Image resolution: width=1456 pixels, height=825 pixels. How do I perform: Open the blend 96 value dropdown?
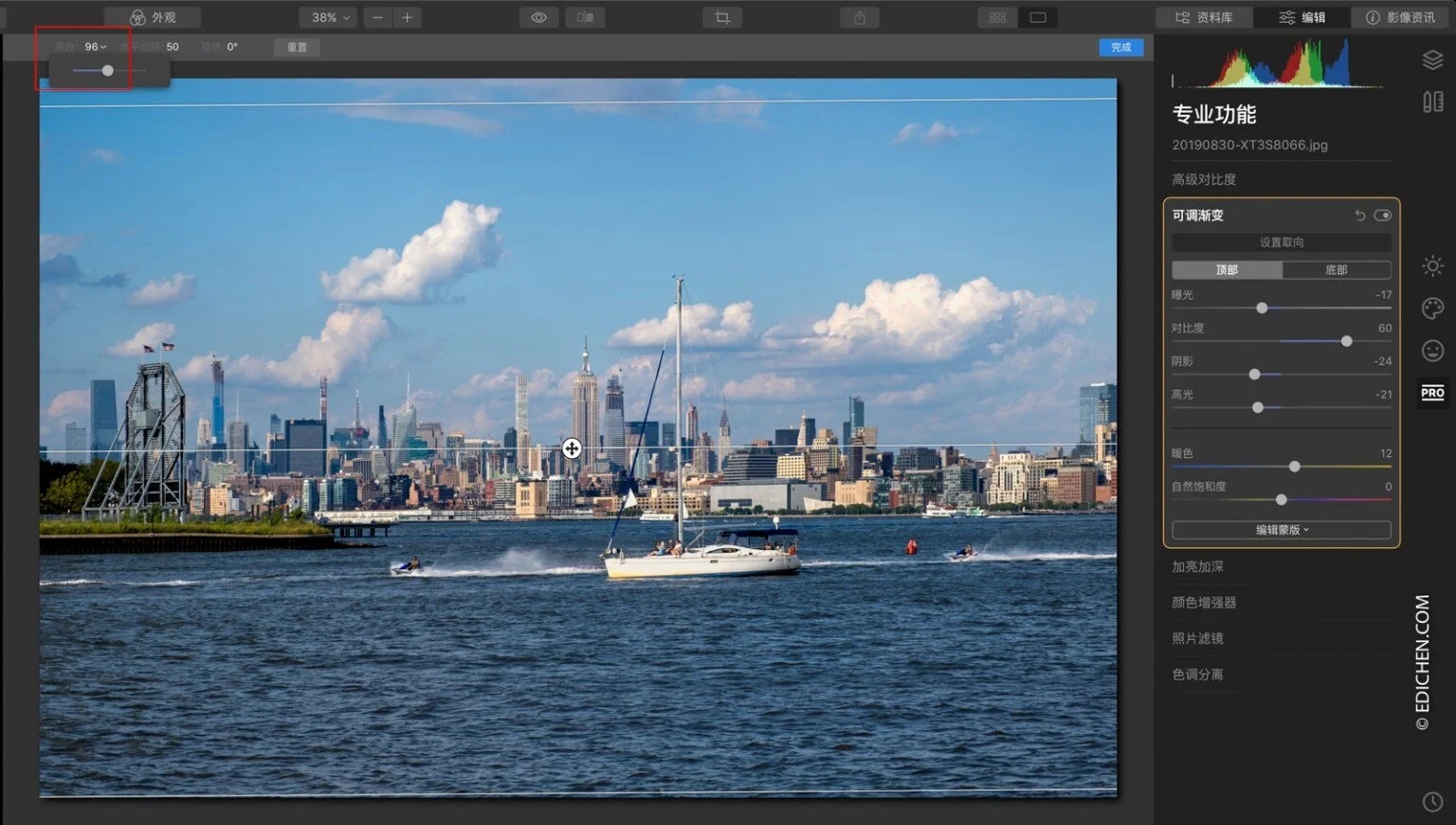coord(96,46)
